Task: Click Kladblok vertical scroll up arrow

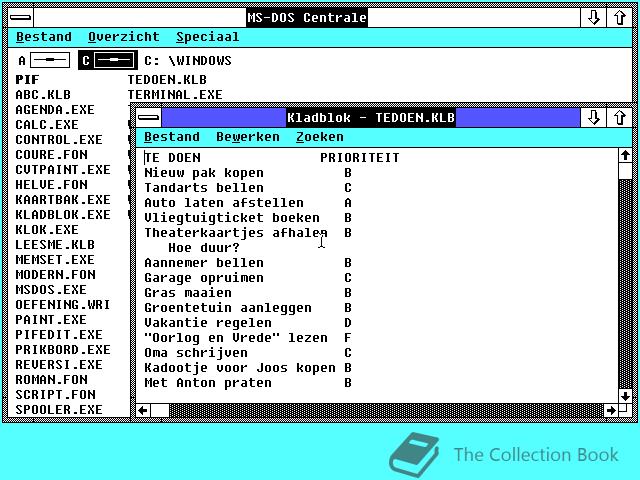Action: [625, 156]
